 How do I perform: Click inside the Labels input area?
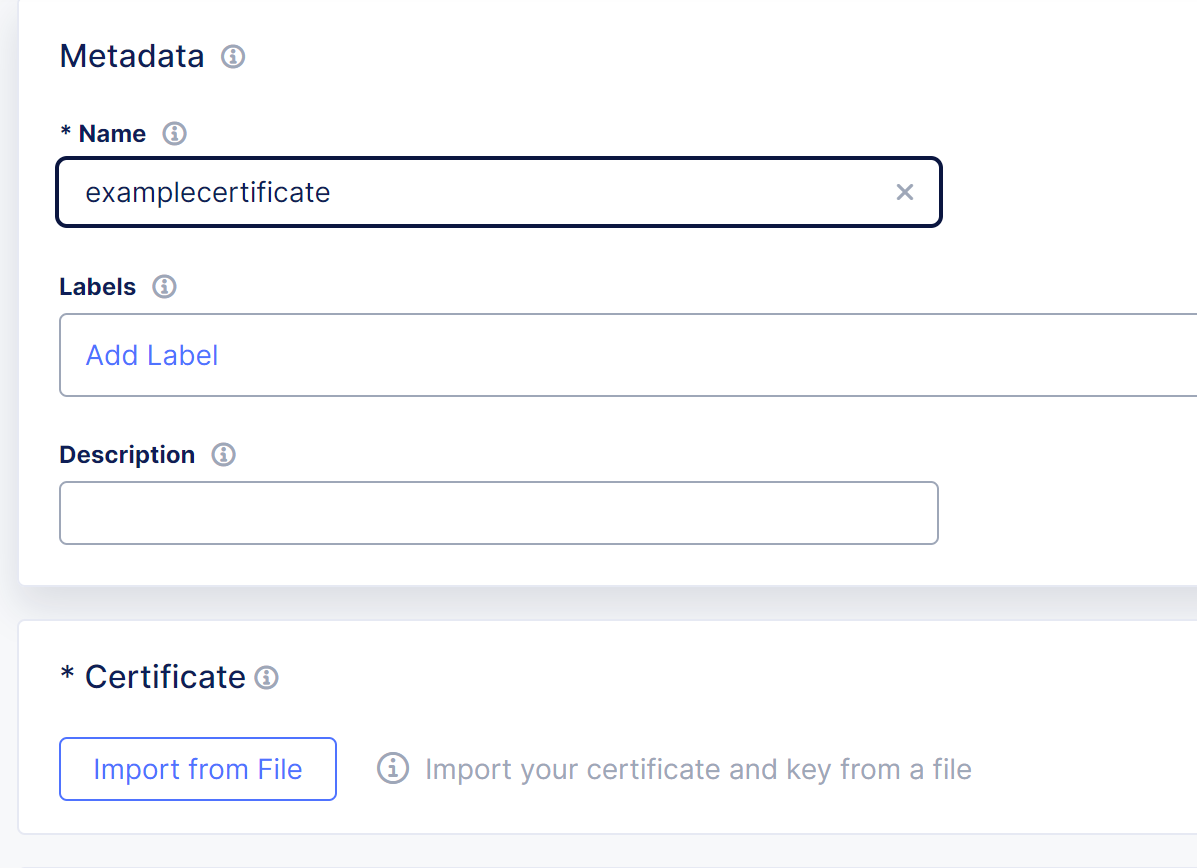coord(400,355)
